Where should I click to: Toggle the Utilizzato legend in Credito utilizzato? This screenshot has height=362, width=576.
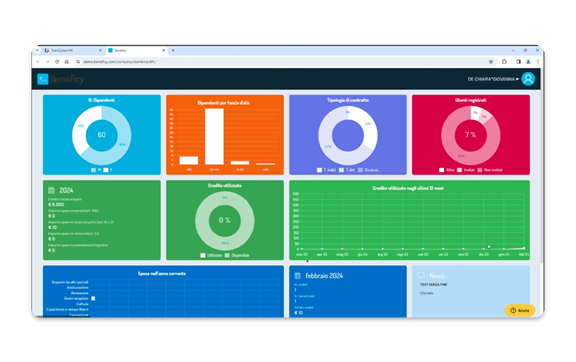(x=211, y=255)
